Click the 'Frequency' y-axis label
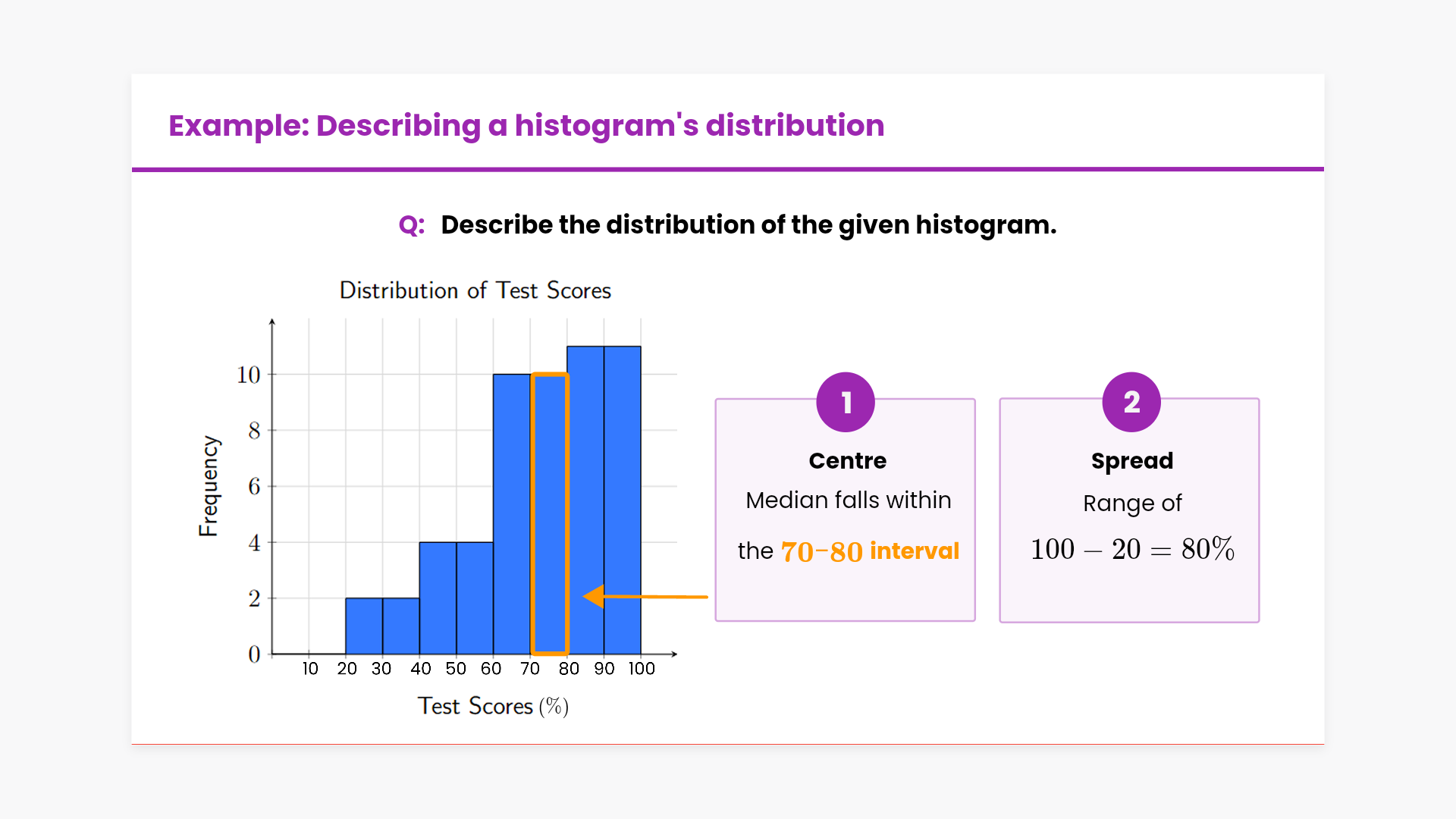Image resolution: width=1456 pixels, height=819 pixels. [x=209, y=486]
